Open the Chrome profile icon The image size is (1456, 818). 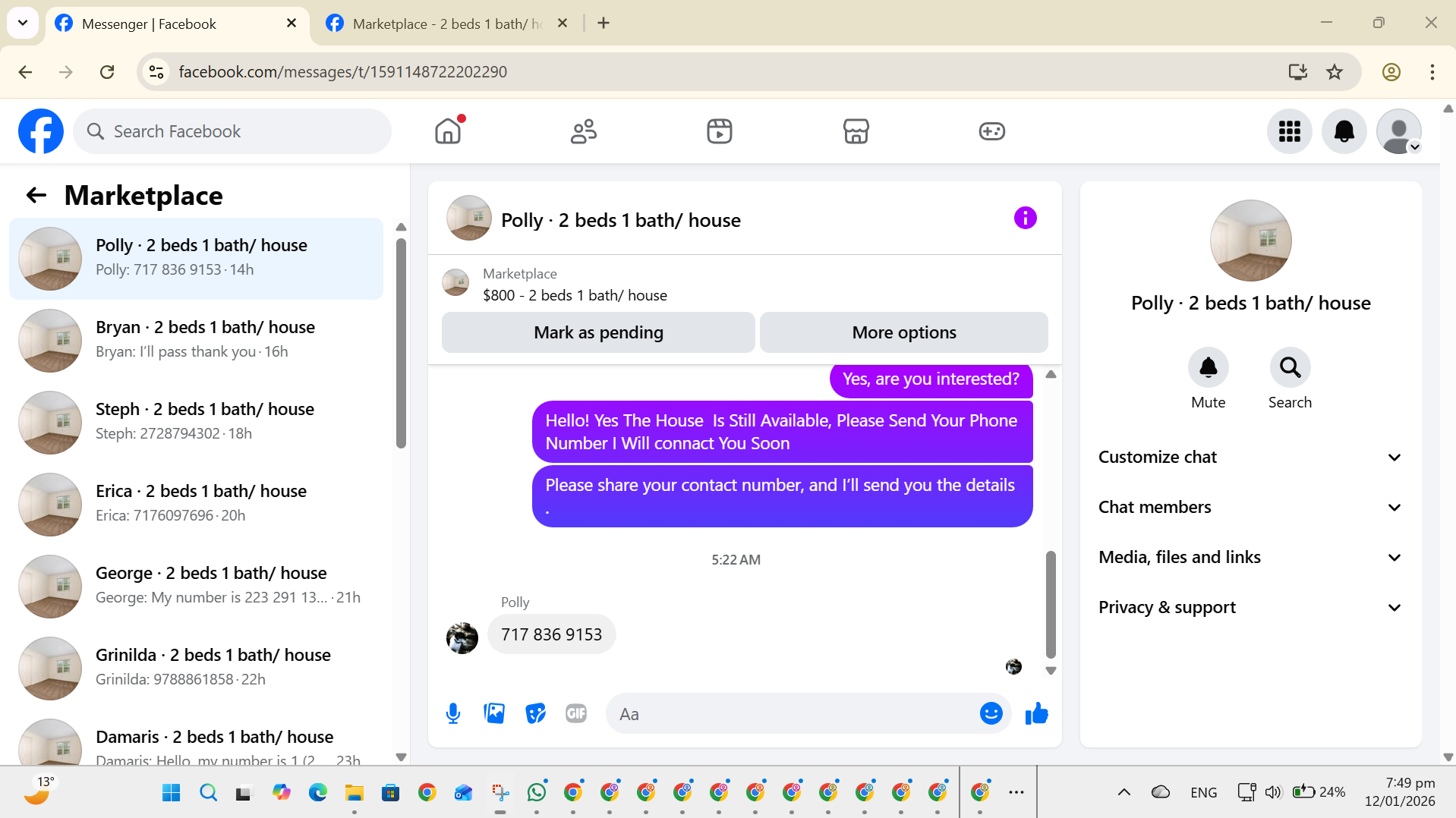coord(1391,72)
